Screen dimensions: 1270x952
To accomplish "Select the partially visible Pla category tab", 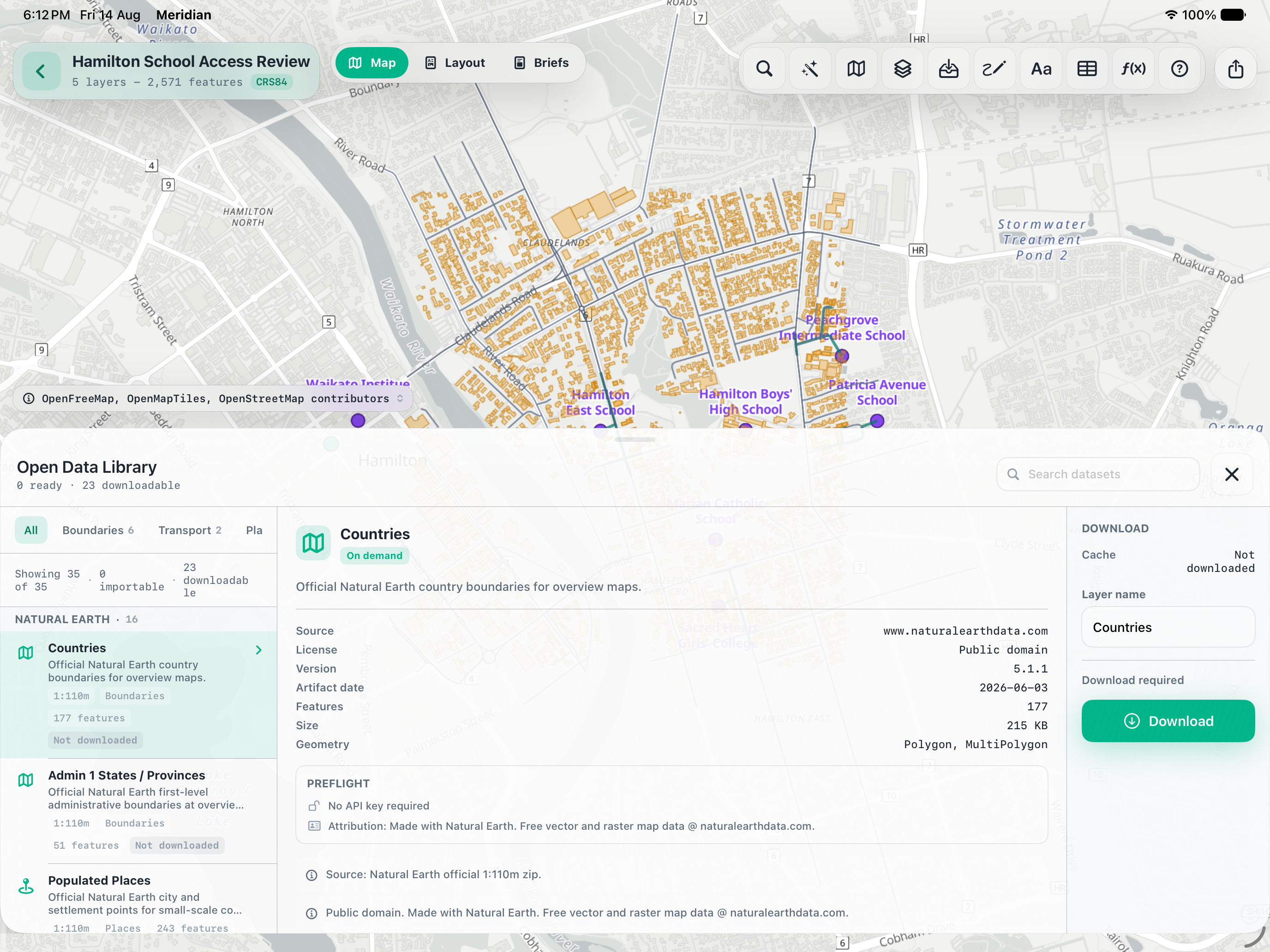I will tap(254, 530).
